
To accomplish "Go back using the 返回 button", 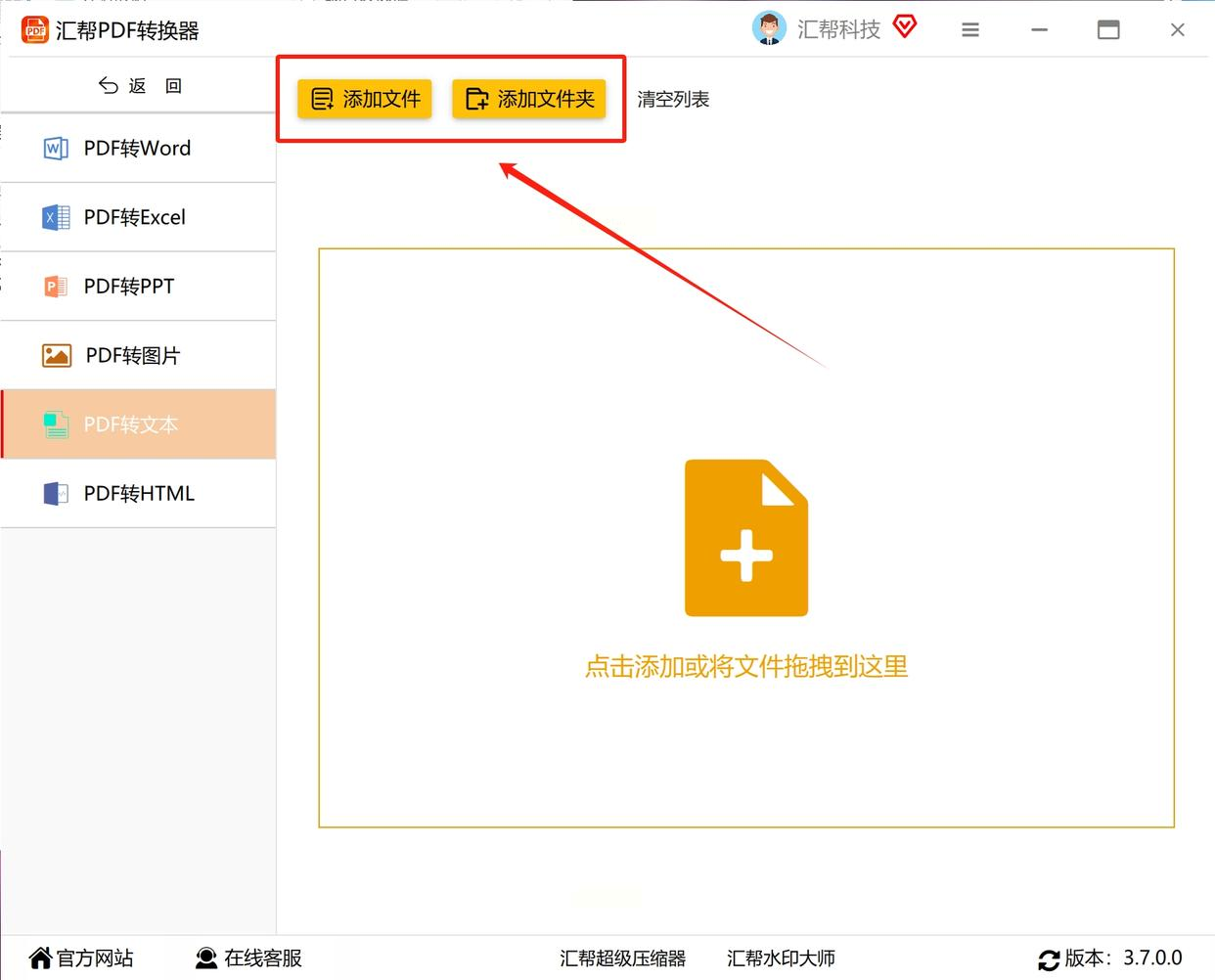I will 140,86.
